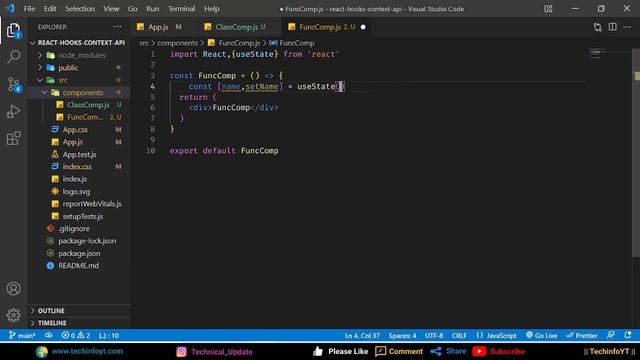Collapse the components folder
Image resolution: width=640 pixels, height=360 pixels.
78,92
